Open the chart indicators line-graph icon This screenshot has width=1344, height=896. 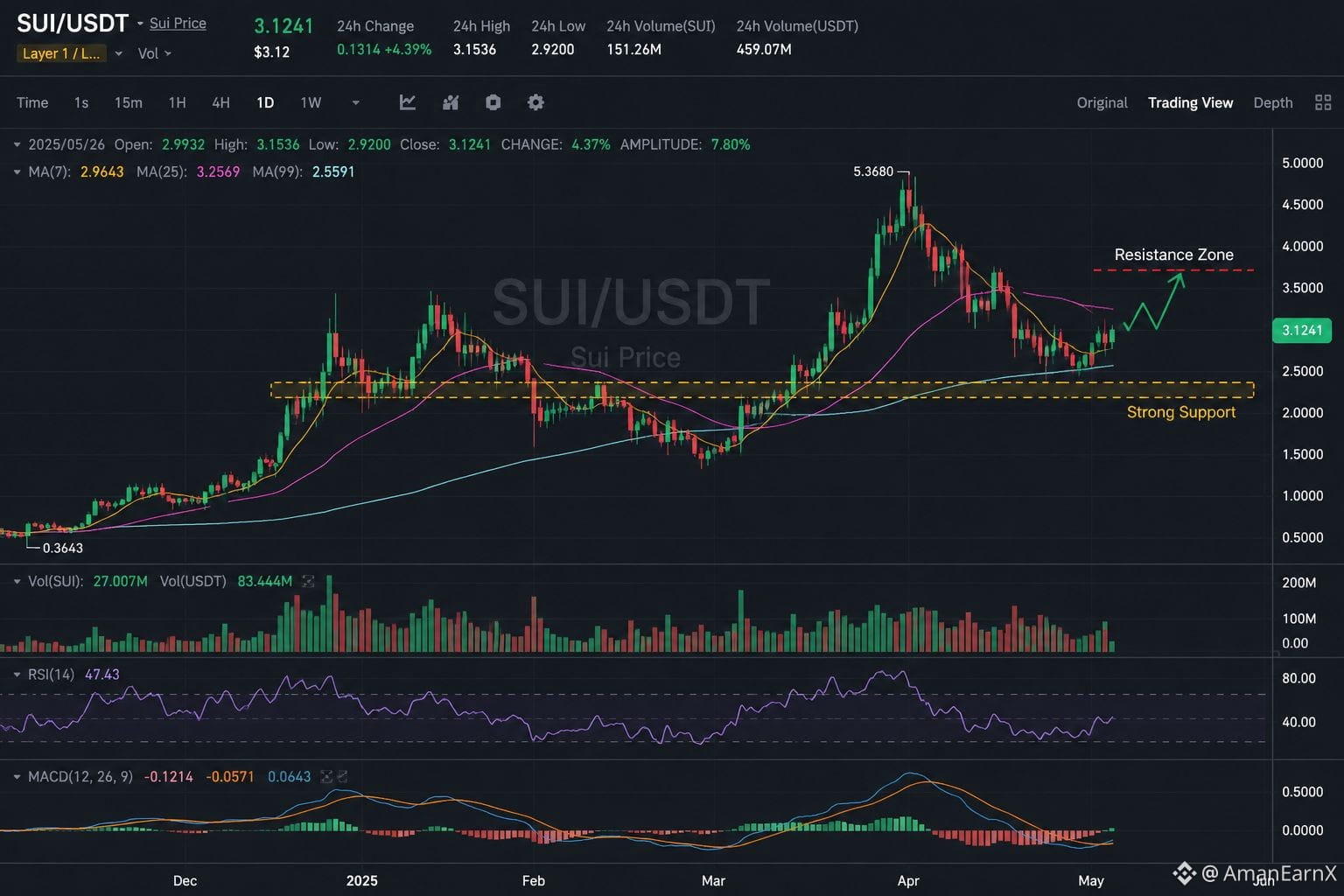coord(408,102)
